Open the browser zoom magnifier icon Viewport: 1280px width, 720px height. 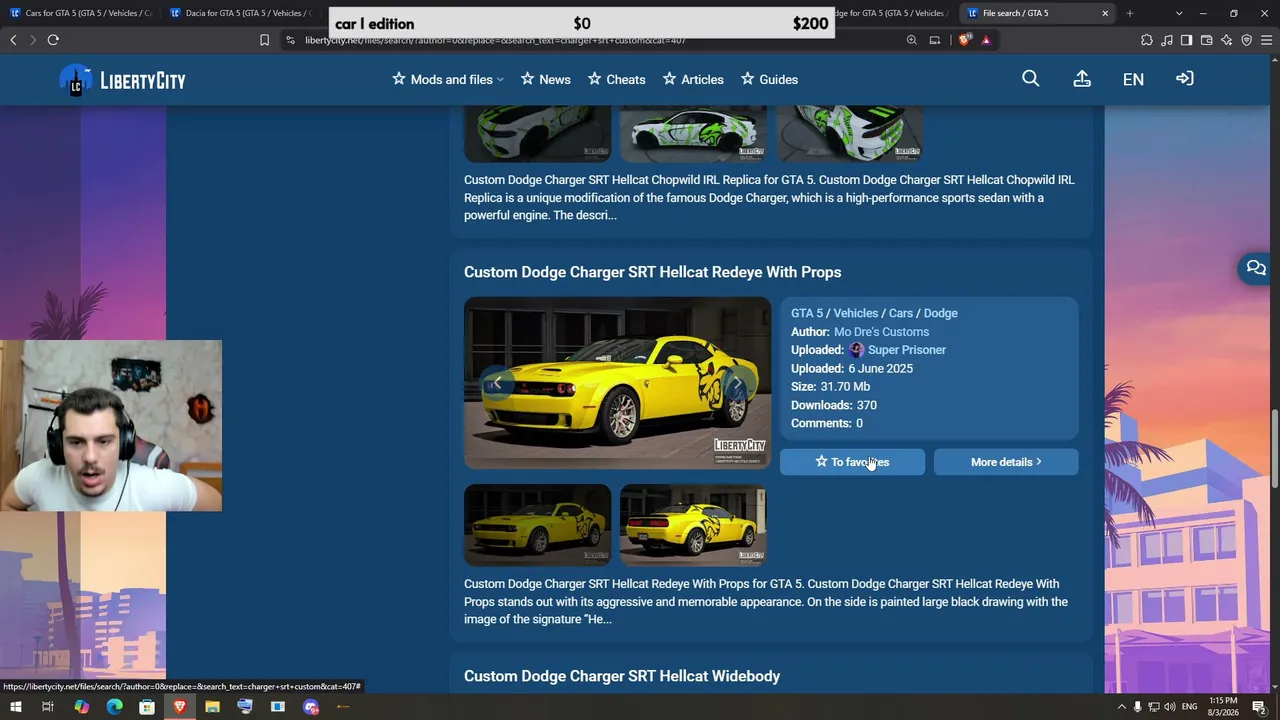[x=912, y=40]
